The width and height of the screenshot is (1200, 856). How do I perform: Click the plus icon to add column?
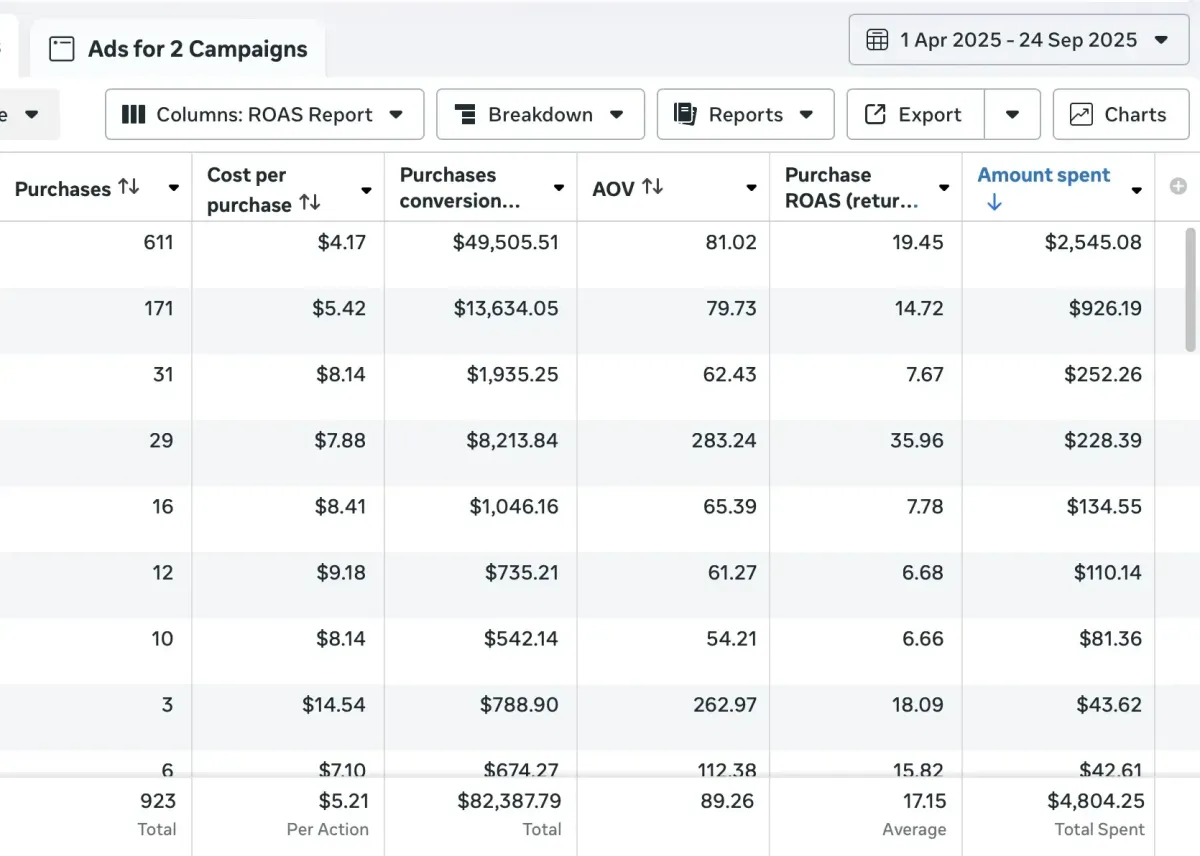[1178, 186]
